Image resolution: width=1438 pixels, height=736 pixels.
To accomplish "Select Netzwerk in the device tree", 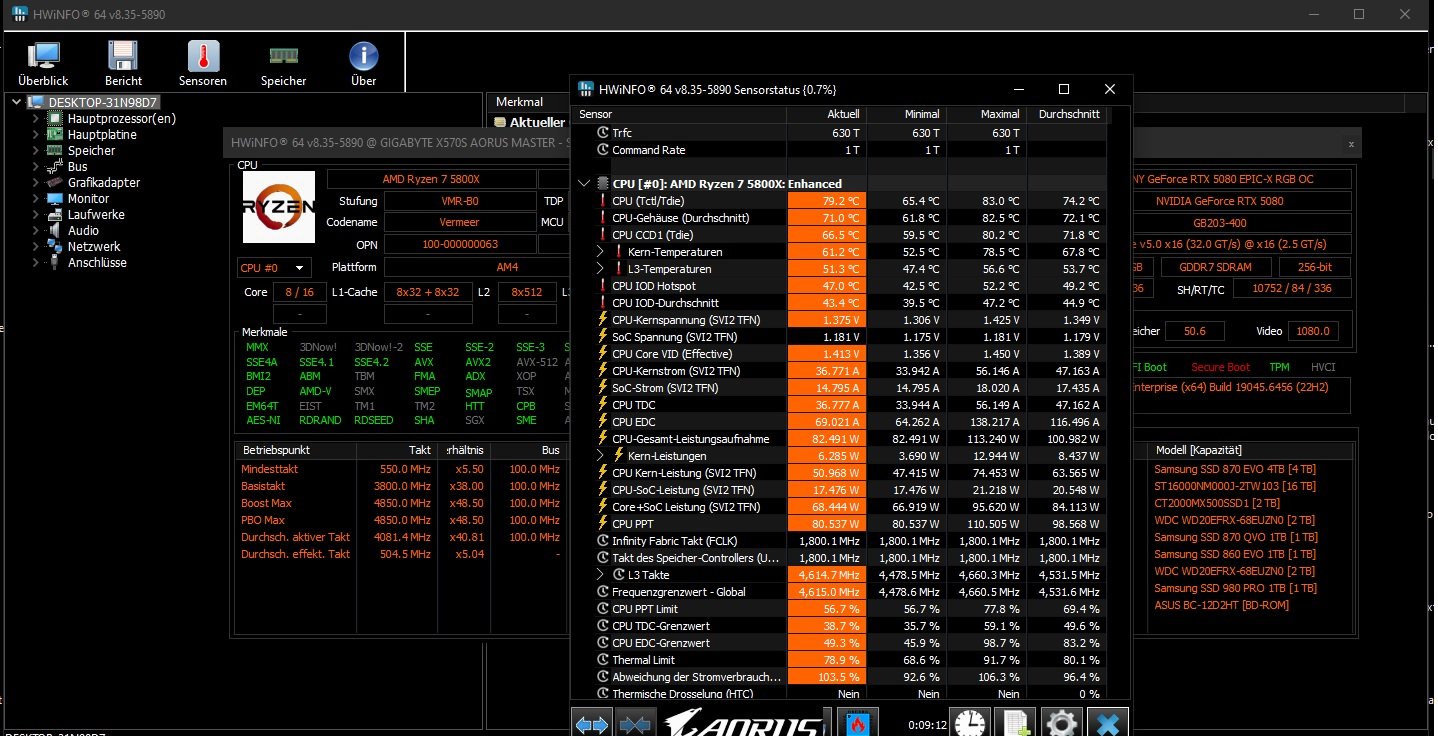I will [94, 246].
